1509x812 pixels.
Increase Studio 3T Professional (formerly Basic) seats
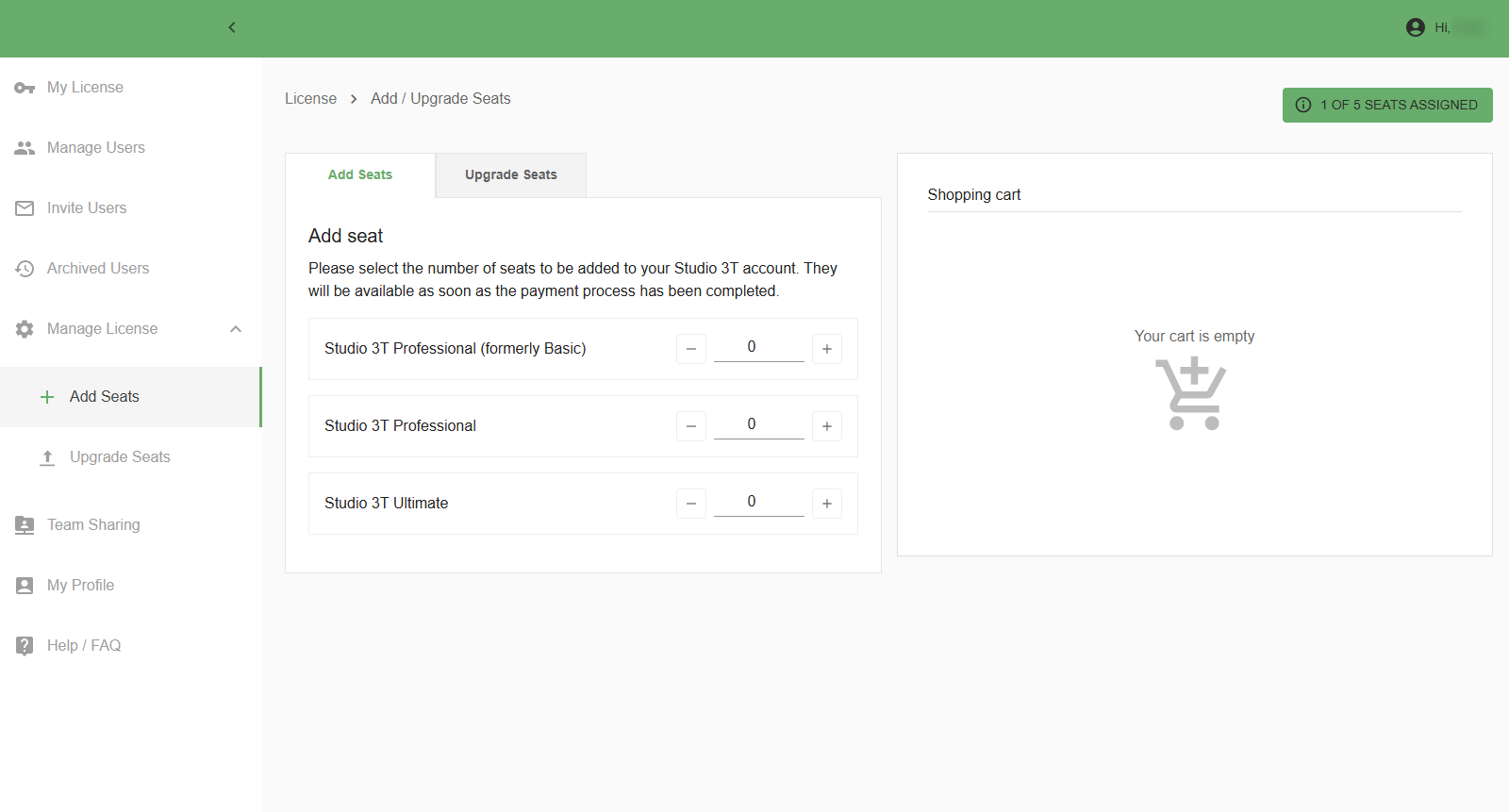[x=826, y=349]
